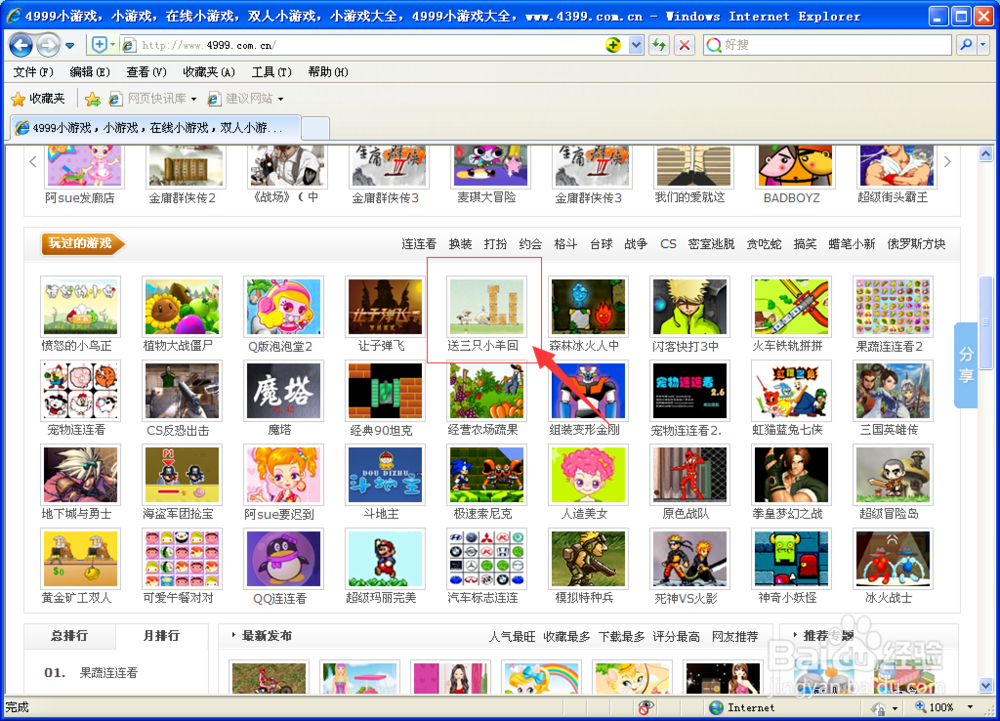Open the 100% zoom level dropdown
This screenshot has height=721, width=1000.
tap(971, 708)
